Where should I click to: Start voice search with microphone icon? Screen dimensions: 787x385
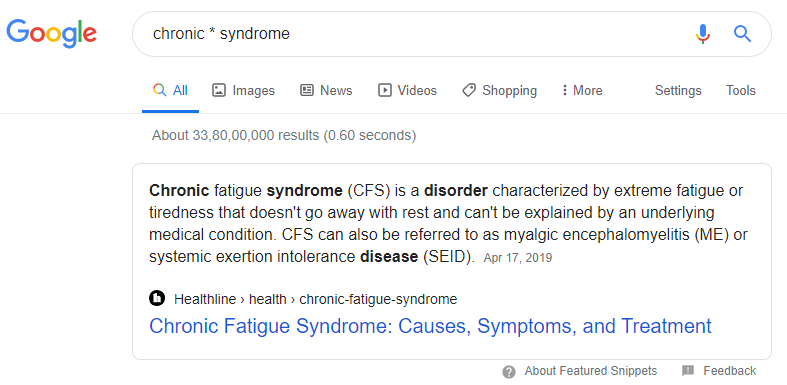coord(703,34)
